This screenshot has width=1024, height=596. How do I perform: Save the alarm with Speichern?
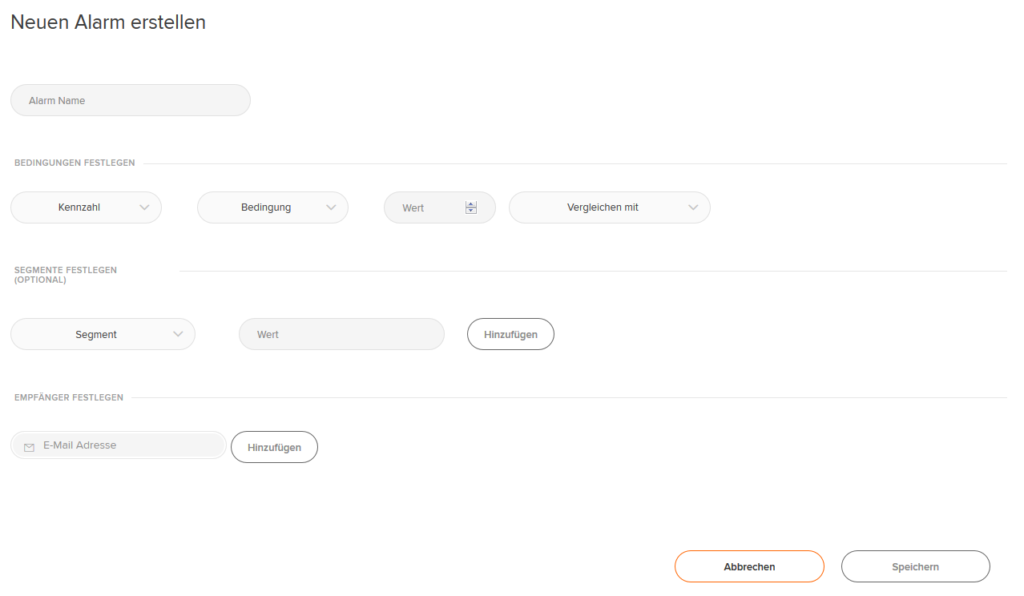click(x=916, y=567)
